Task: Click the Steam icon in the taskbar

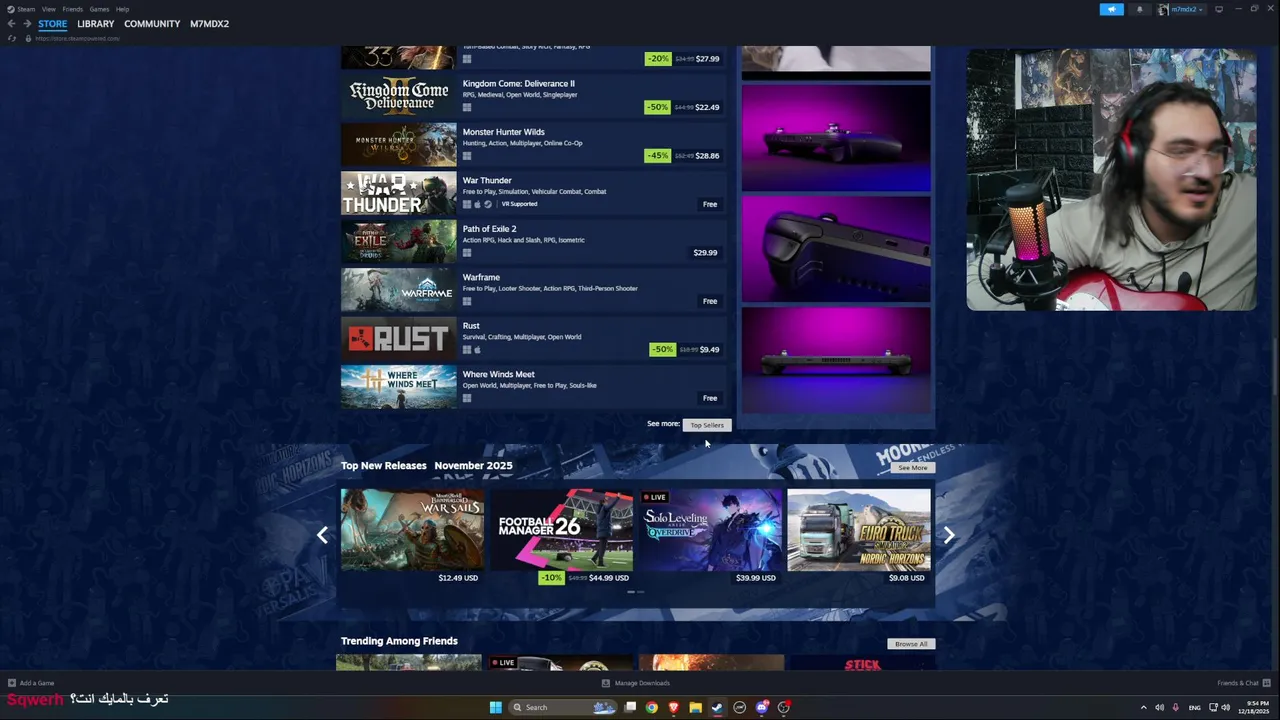Action: [717, 707]
